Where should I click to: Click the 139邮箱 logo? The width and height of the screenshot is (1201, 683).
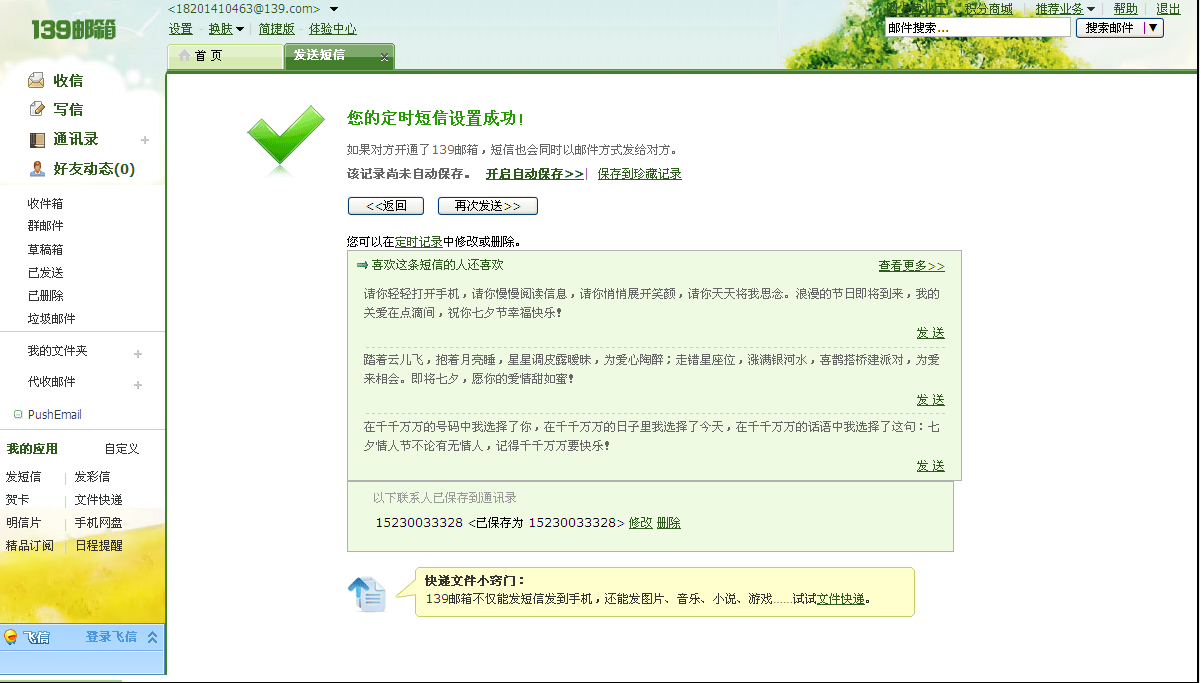click(73, 30)
